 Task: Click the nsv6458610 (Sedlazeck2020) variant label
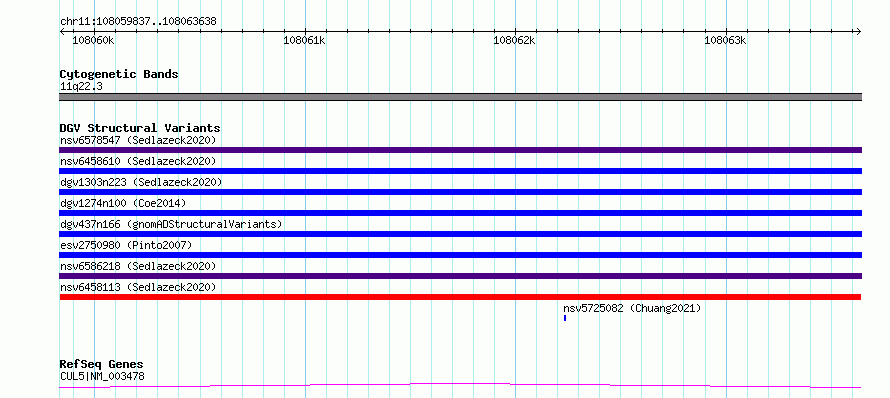(x=138, y=161)
